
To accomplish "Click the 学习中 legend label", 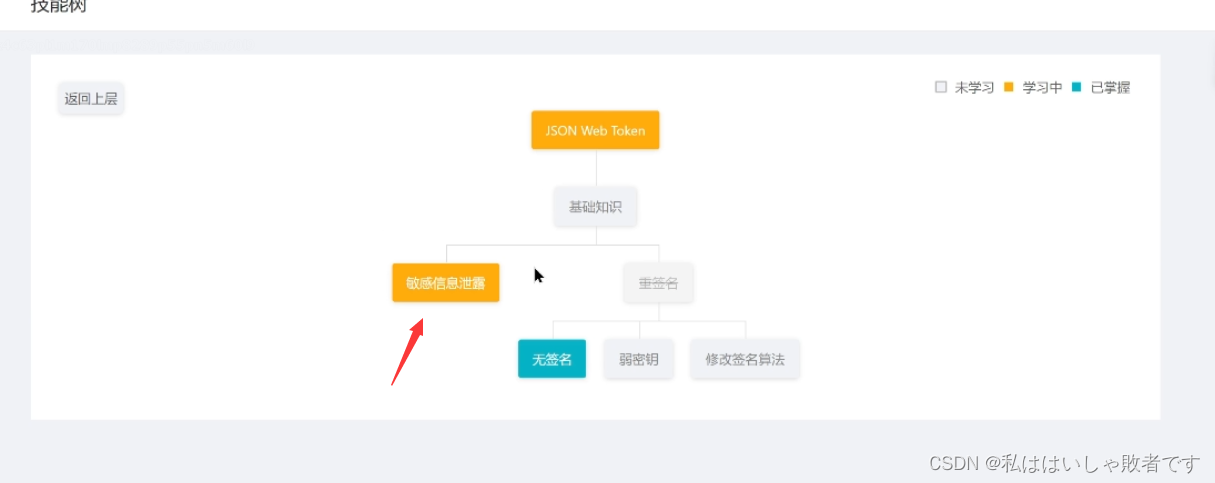I will tap(1042, 88).
